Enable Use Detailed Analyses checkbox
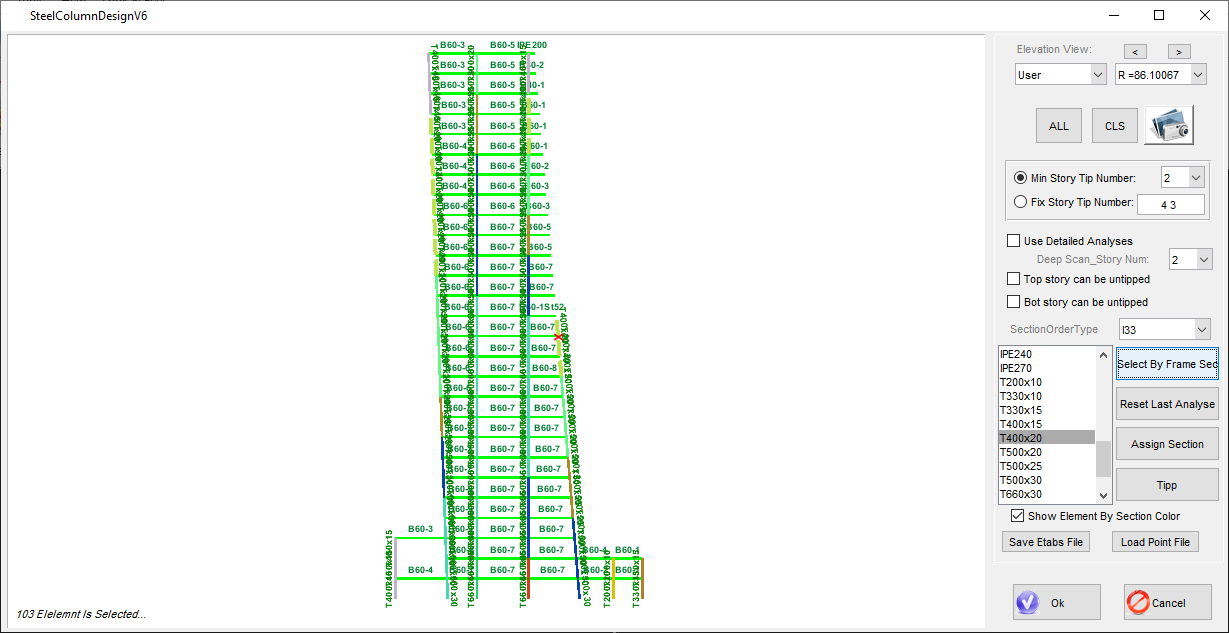The width and height of the screenshot is (1229, 633). pos(1014,241)
